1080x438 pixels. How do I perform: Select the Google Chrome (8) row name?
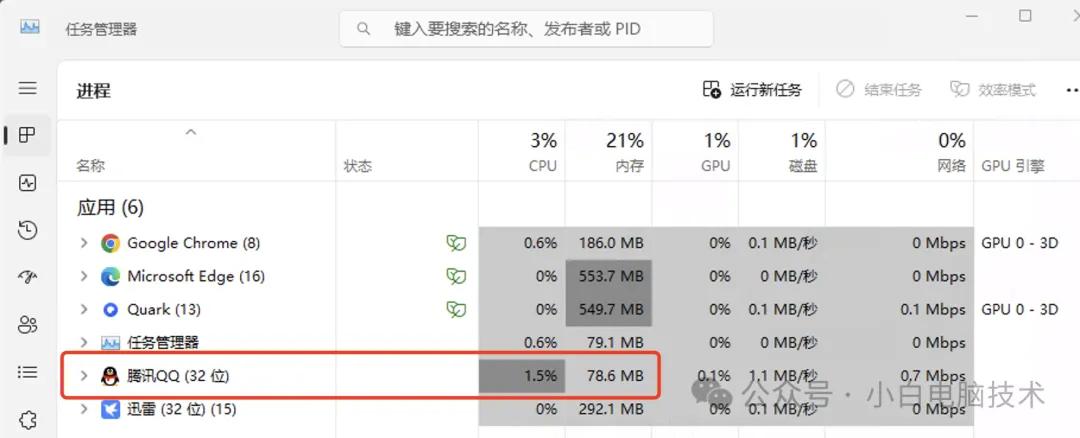[x=194, y=243]
